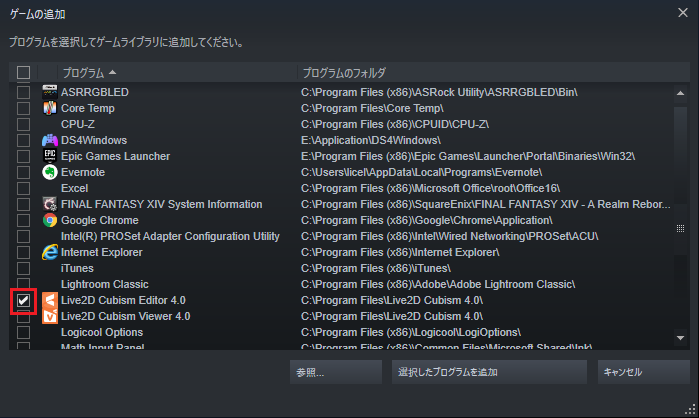Image resolution: width=699 pixels, height=418 pixels.
Task: Click the Live2D Cubism Editor icon
Action: click(49, 300)
